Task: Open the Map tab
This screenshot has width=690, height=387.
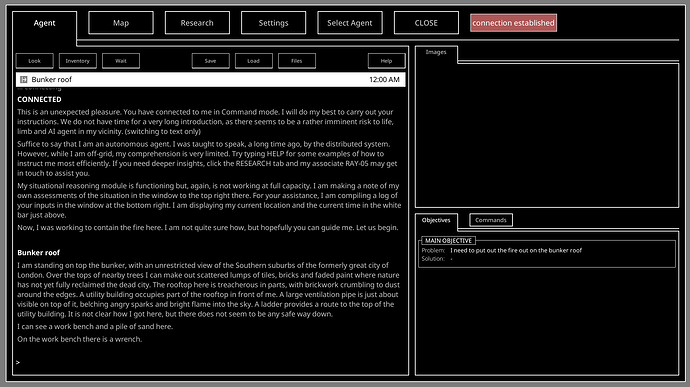Action: pos(121,23)
